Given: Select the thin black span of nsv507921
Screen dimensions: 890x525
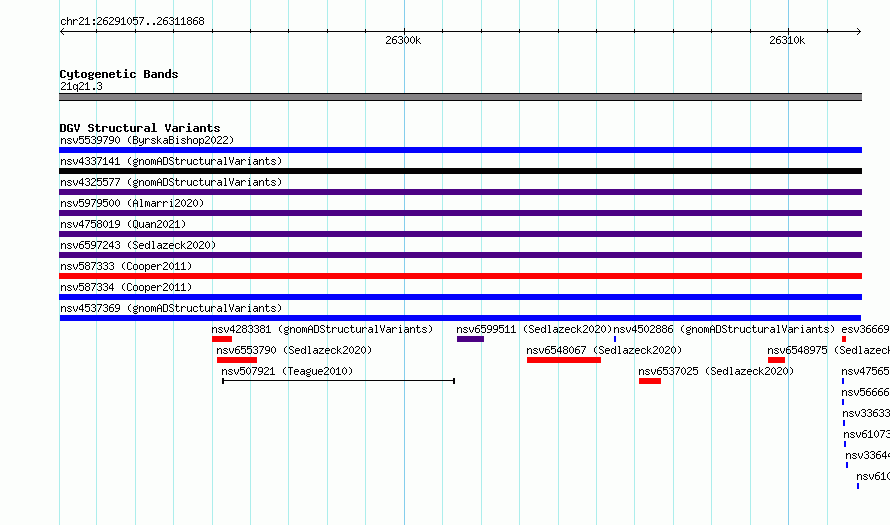Looking at the screenshot, I should tap(338, 381).
